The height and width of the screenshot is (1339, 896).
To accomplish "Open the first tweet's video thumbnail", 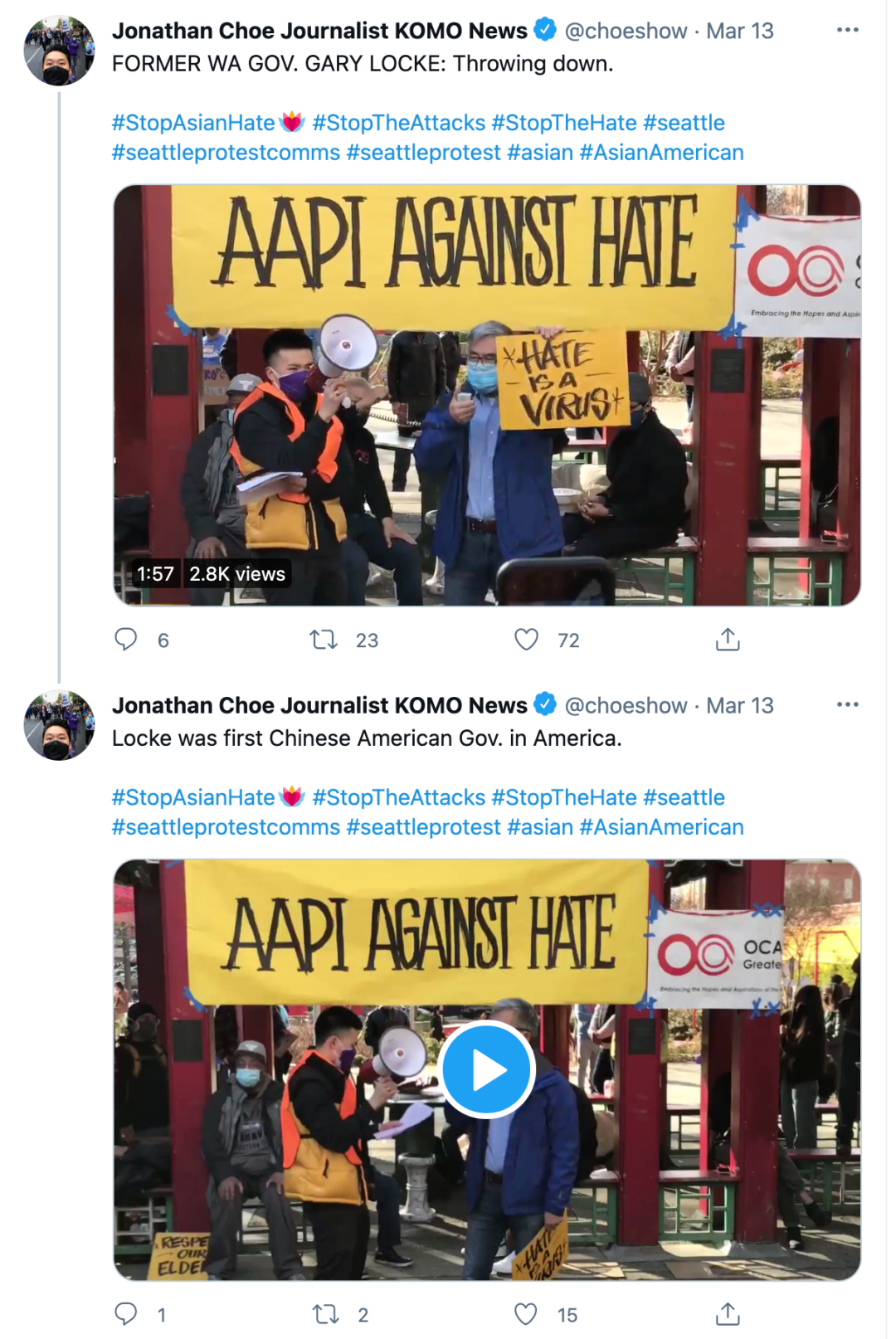I will pos(487,395).
